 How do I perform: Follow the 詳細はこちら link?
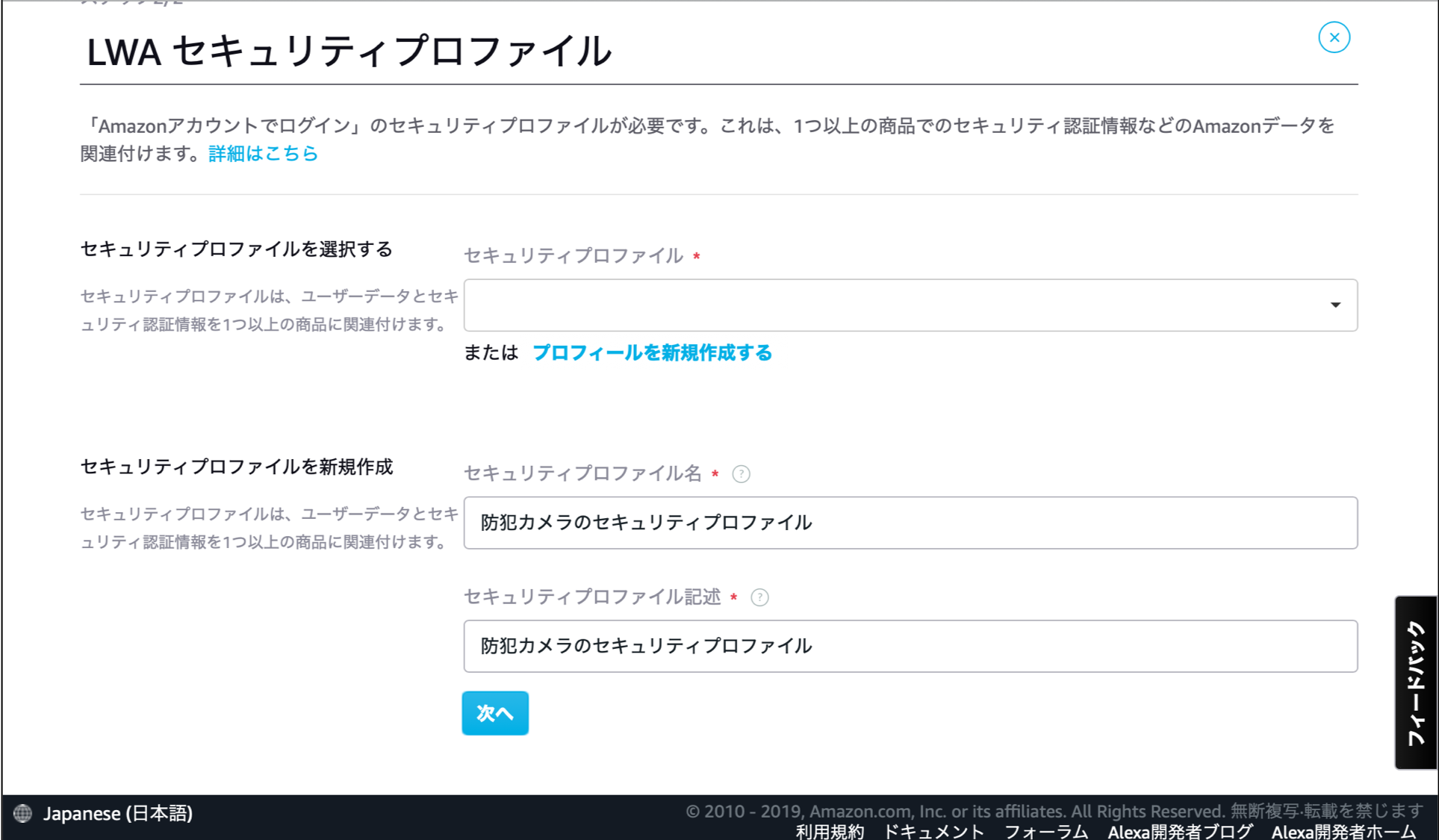[x=261, y=154]
